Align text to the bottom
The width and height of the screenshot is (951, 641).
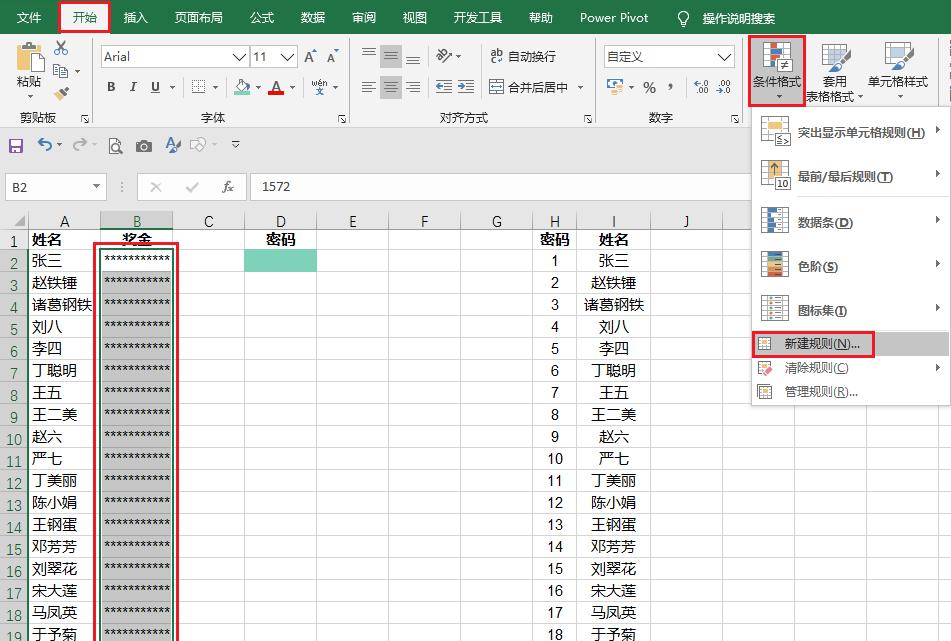413,57
